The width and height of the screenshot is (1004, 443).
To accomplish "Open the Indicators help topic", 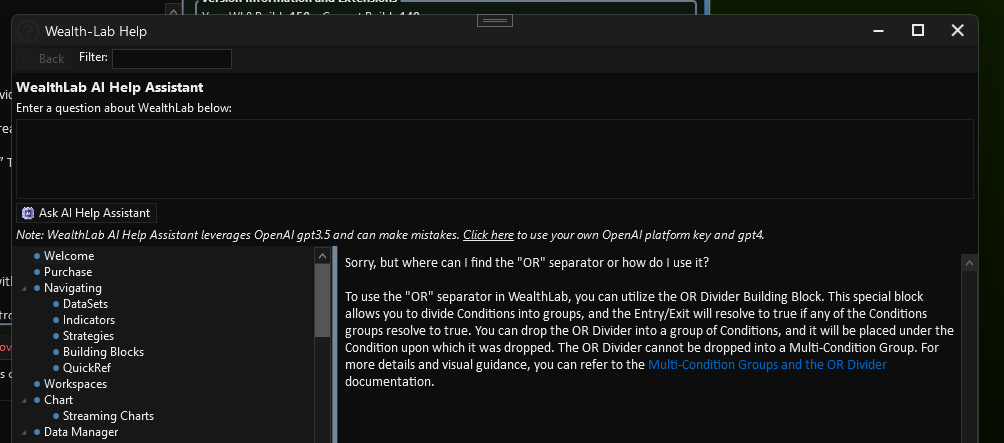I will coord(88,320).
